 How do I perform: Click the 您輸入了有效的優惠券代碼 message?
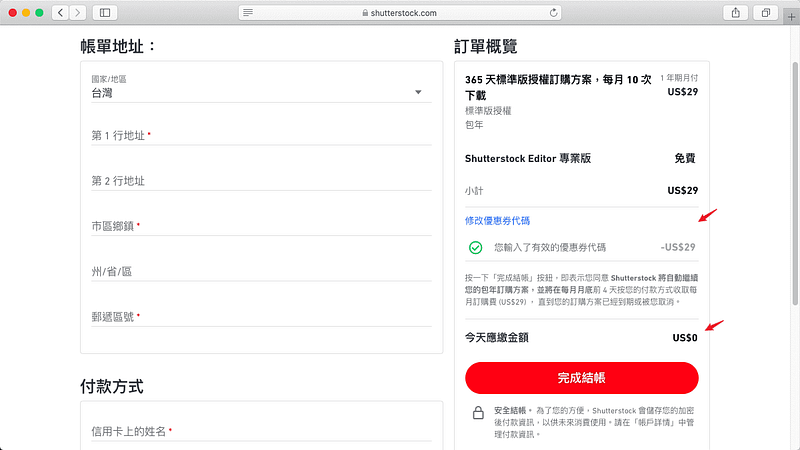point(550,247)
